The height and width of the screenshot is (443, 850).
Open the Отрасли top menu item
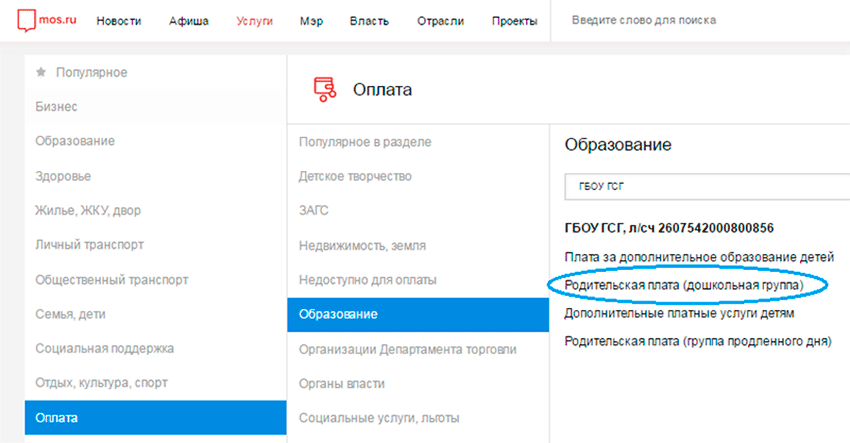point(440,21)
